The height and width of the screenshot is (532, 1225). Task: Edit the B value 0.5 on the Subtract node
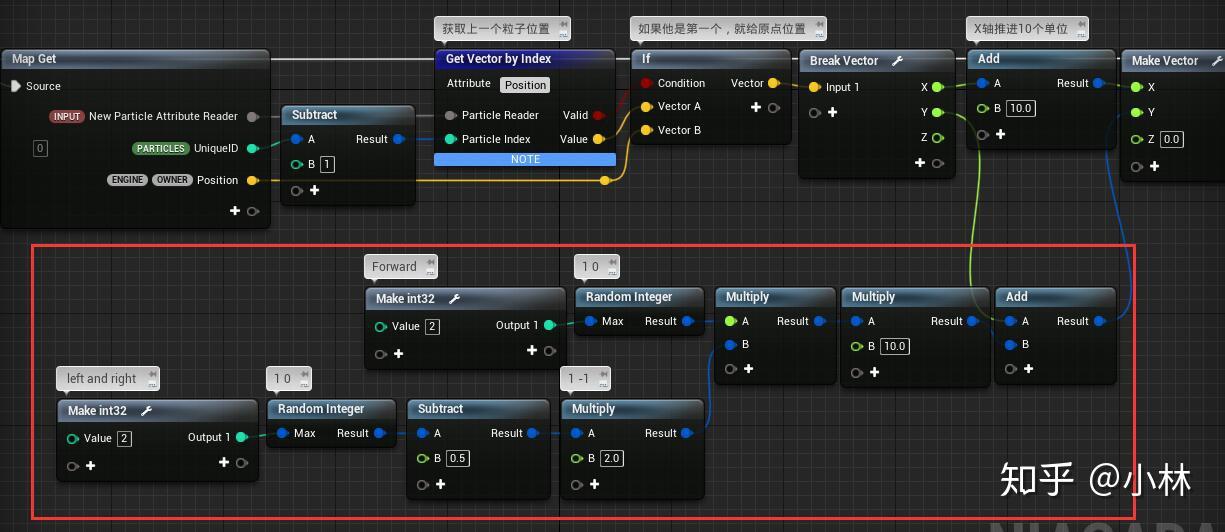457,458
